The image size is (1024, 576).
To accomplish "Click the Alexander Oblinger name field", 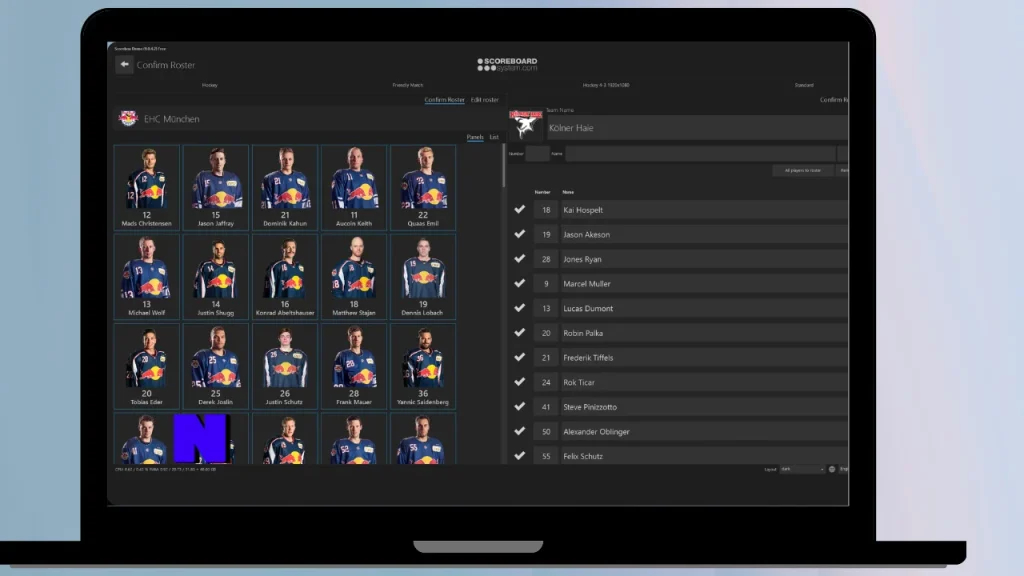I will [705, 432].
